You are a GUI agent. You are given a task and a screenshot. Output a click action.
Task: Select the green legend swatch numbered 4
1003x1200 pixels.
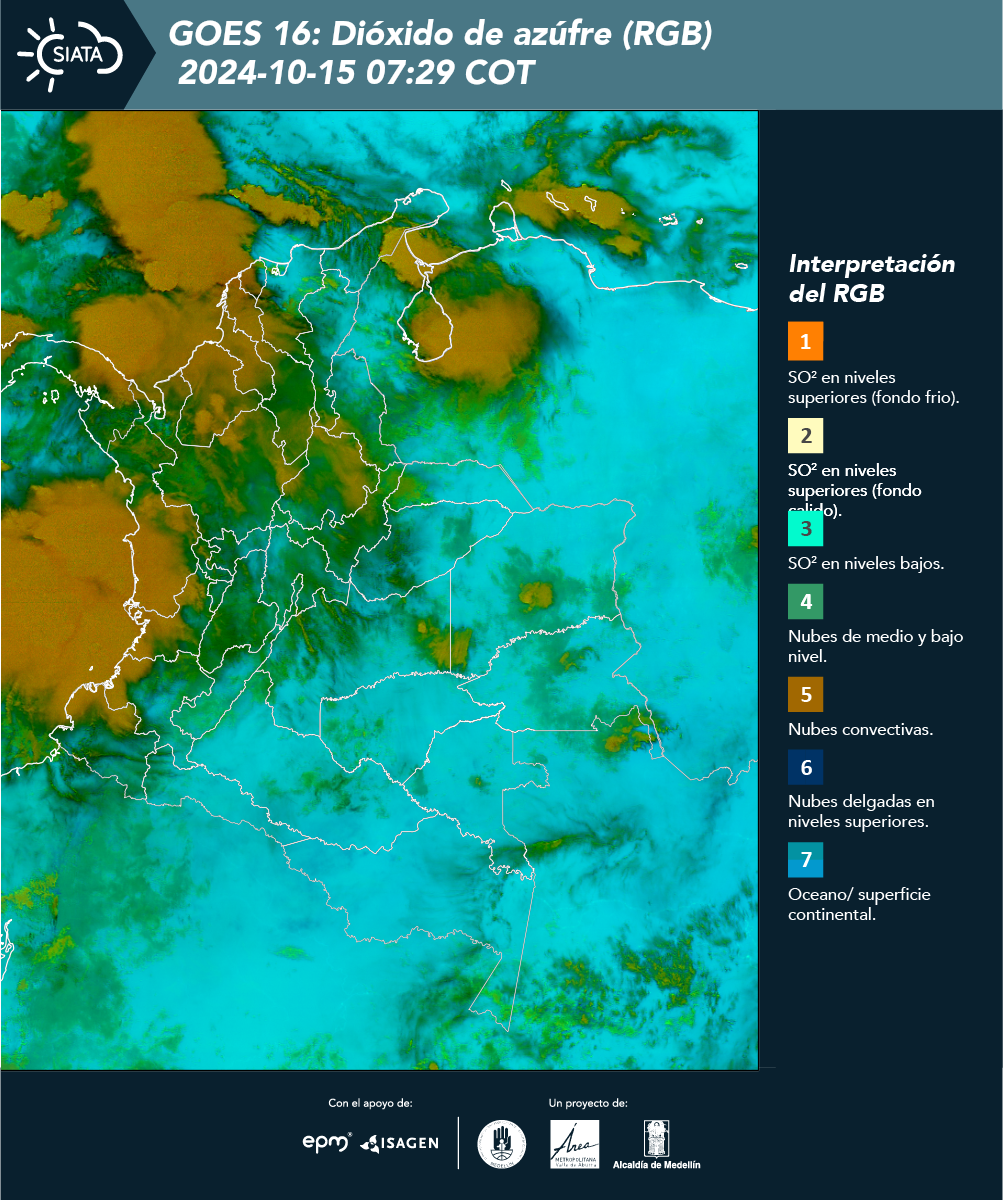click(805, 602)
